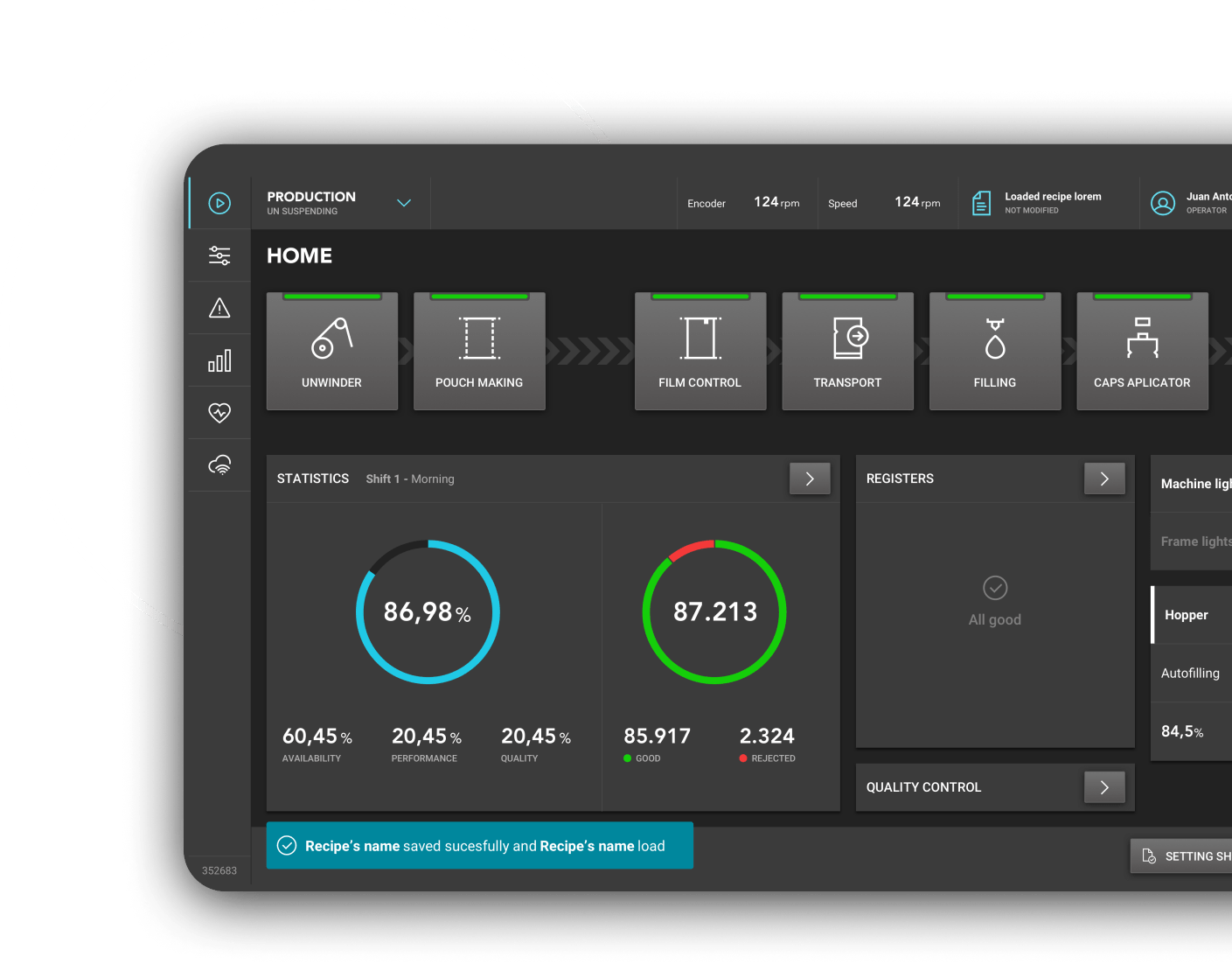Open the heart health monitor icon

point(219,412)
